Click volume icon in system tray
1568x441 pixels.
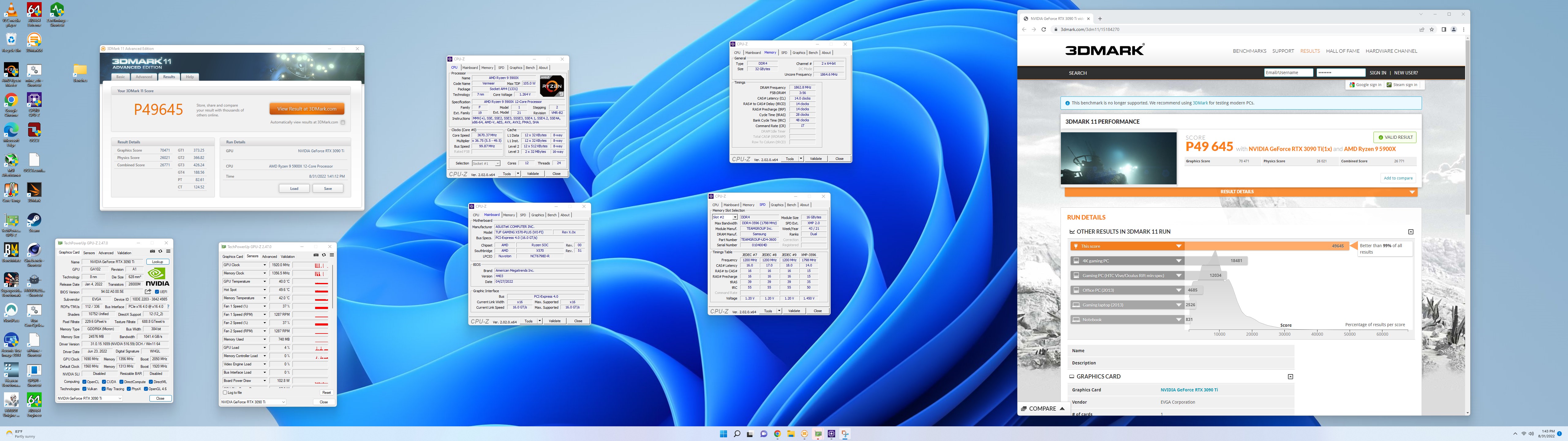(x=1532, y=434)
